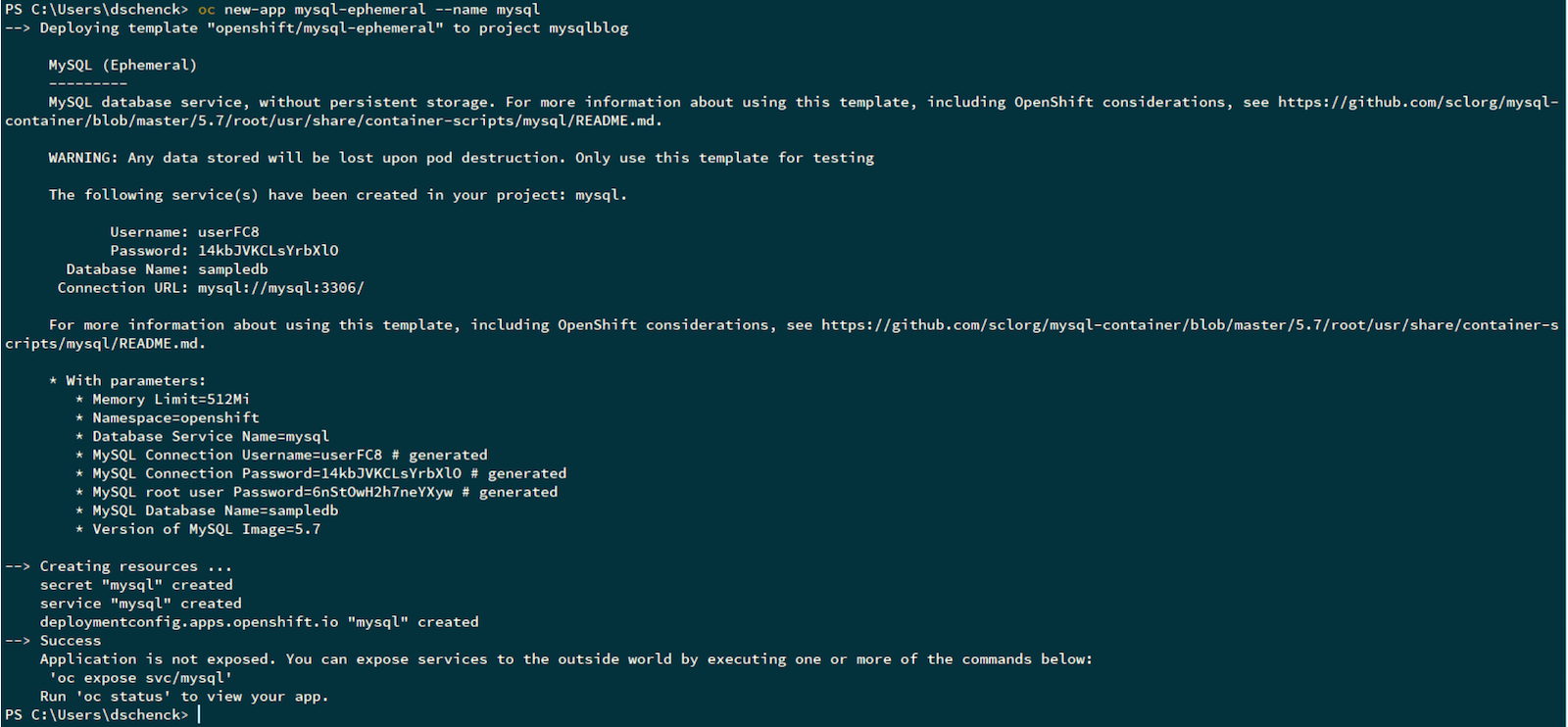Viewport: 1568px width, 727px height.
Task: Click the 'Version of MySQL Image=5.7' parameter
Action: pyautogui.click(x=206, y=530)
